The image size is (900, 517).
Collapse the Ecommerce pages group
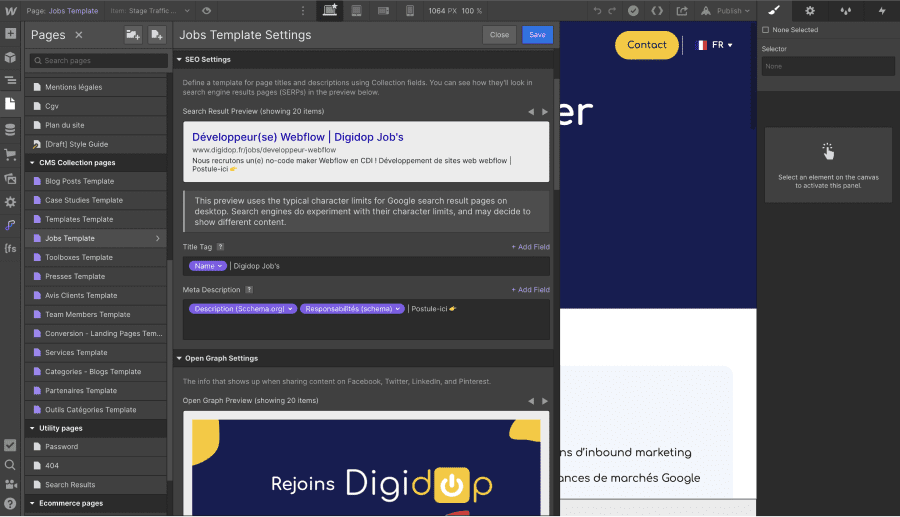[32, 503]
